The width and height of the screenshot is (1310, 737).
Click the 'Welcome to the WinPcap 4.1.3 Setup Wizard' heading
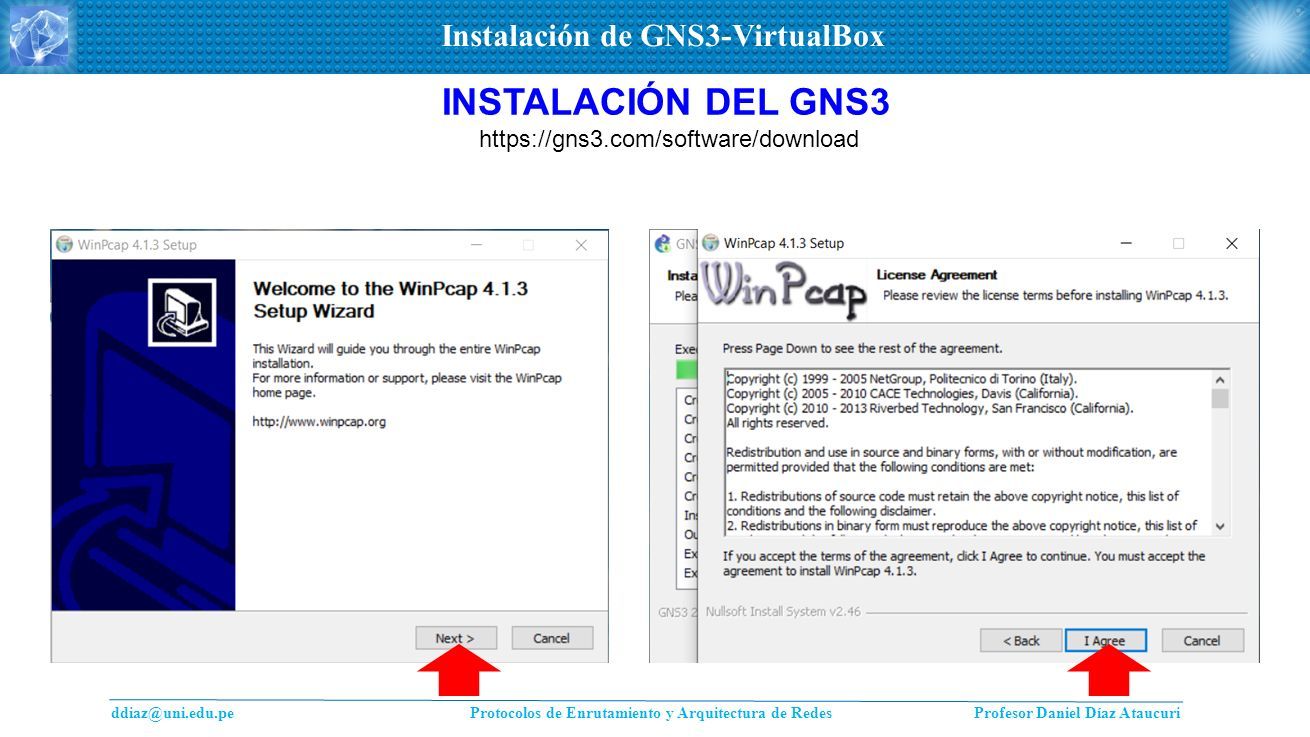pyautogui.click(x=390, y=300)
